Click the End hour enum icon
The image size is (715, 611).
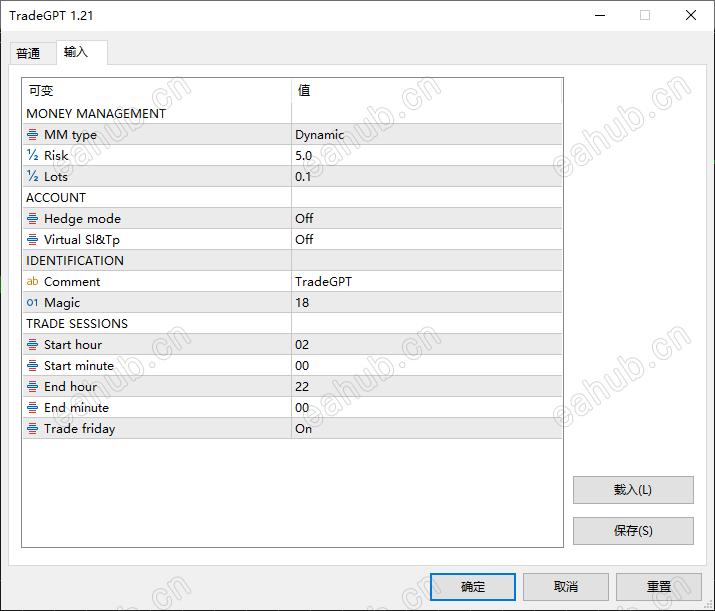(x=32, y=386)
